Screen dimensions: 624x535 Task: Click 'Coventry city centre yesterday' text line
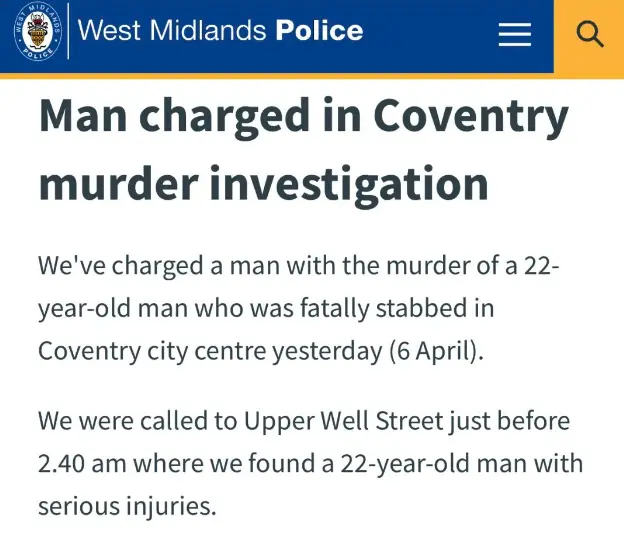[210, 351]
